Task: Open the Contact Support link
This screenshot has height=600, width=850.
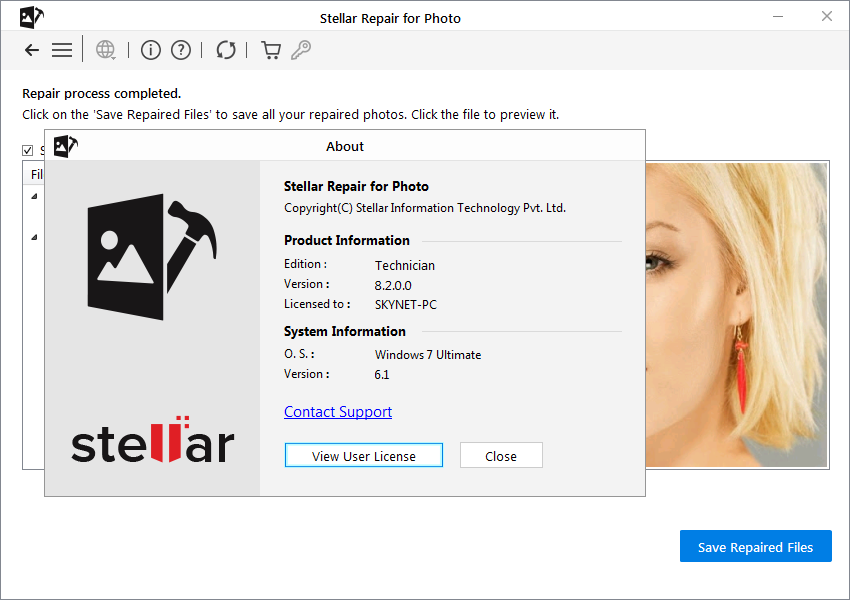Action: pos(338,412)
